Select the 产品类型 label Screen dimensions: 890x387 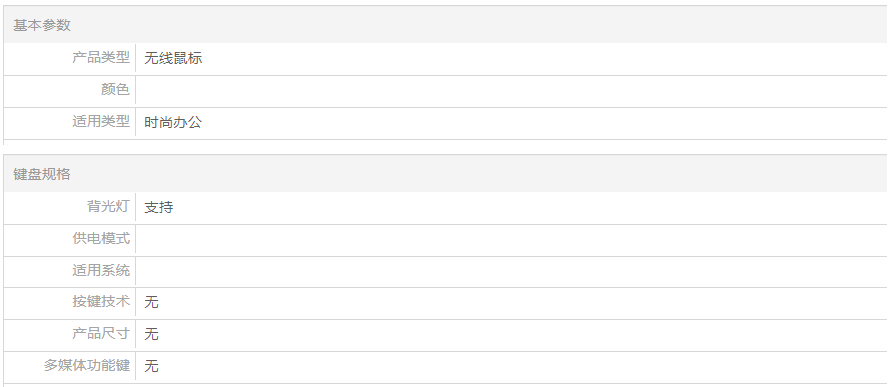(100, 58)
